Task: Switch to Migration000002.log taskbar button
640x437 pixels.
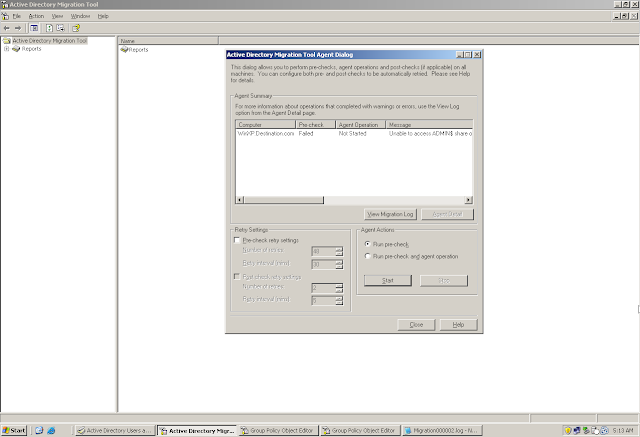Action: (442, 430)
